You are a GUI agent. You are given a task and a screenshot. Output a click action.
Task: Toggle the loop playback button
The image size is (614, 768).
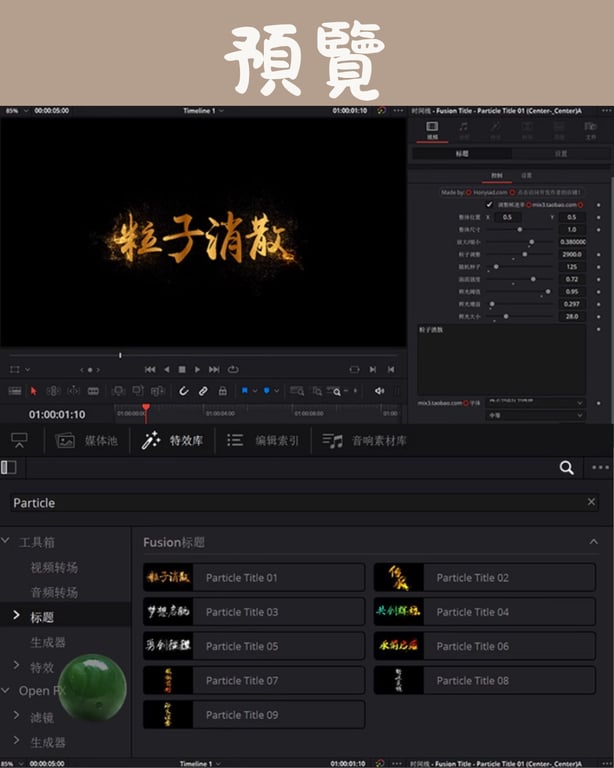coord(233,369)
